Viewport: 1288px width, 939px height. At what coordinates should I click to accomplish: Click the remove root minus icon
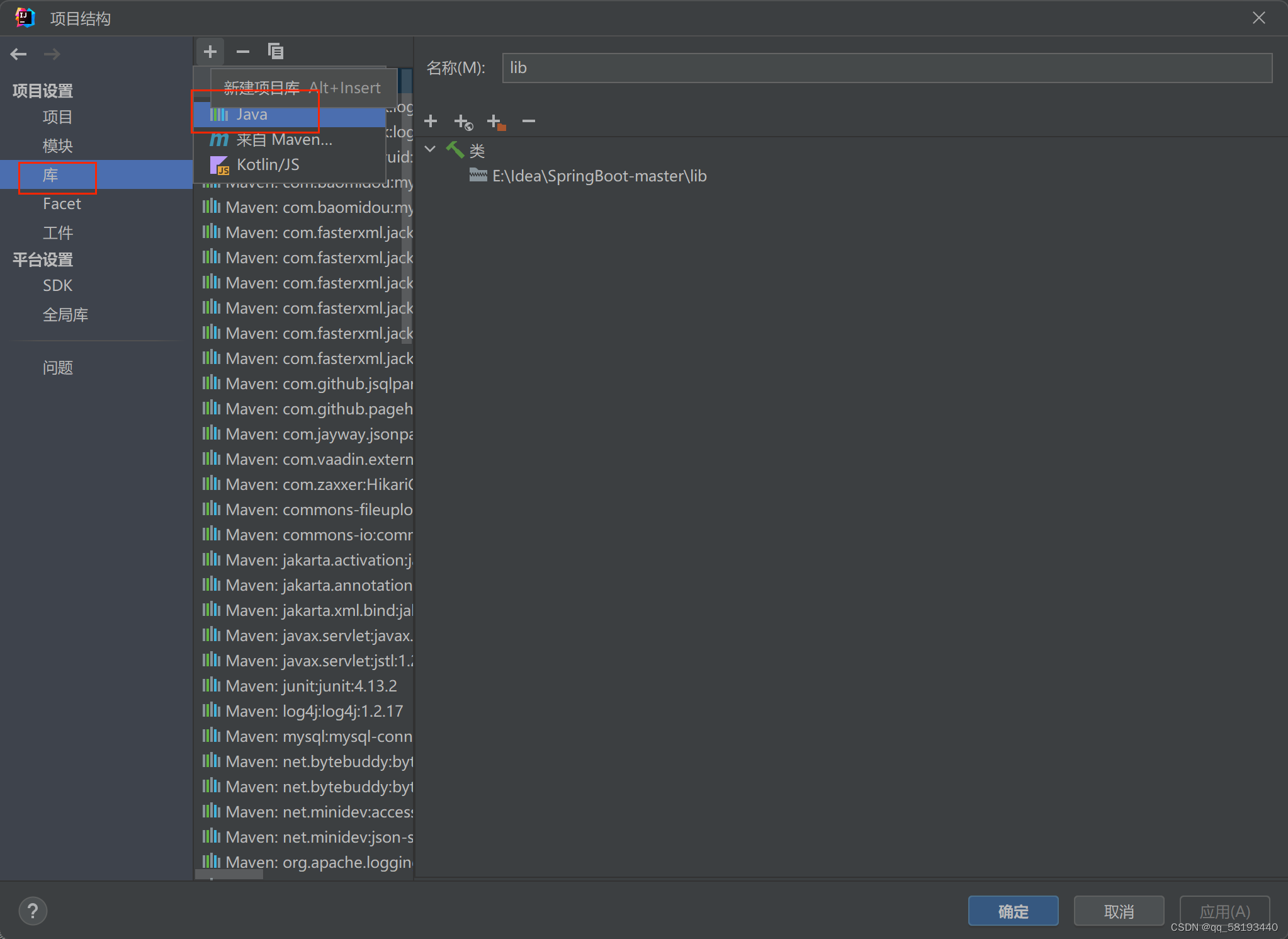click(529, 120)
